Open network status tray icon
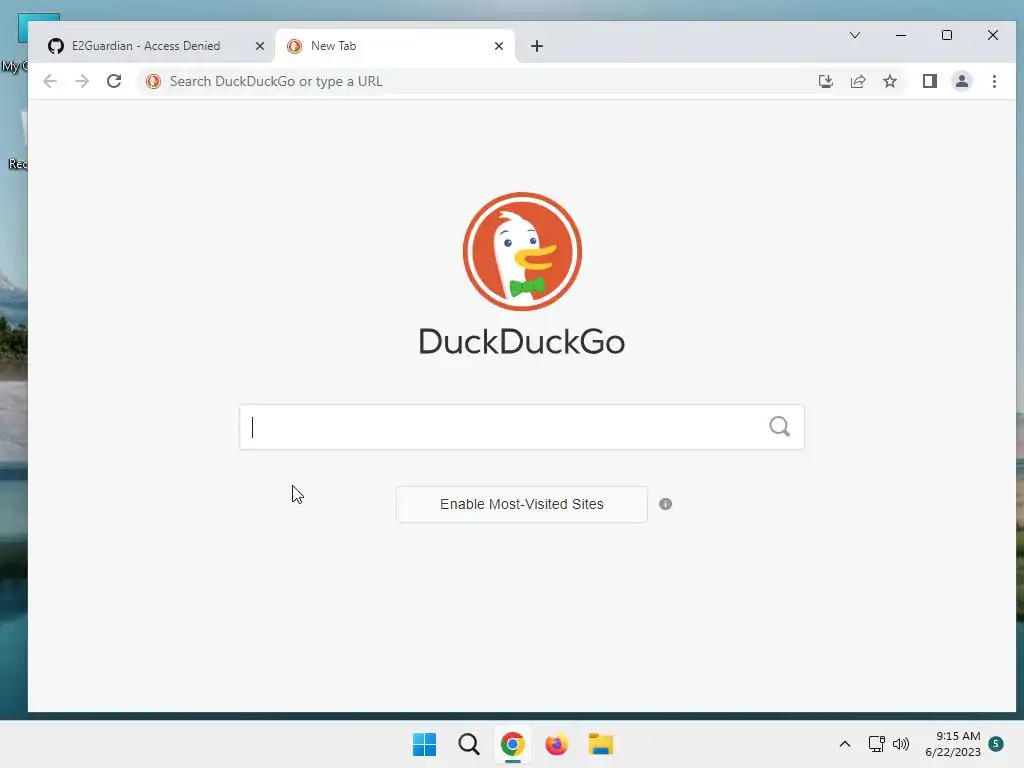Image resolution: width=1024 pixels, height=768 pixels. point(876,744)
